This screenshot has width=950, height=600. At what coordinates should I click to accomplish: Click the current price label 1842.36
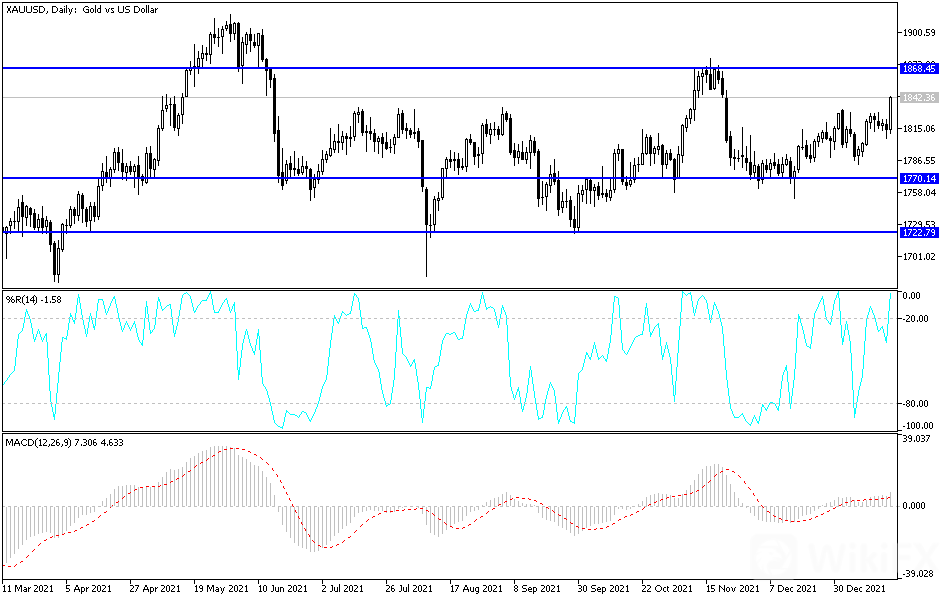point(918,98)
